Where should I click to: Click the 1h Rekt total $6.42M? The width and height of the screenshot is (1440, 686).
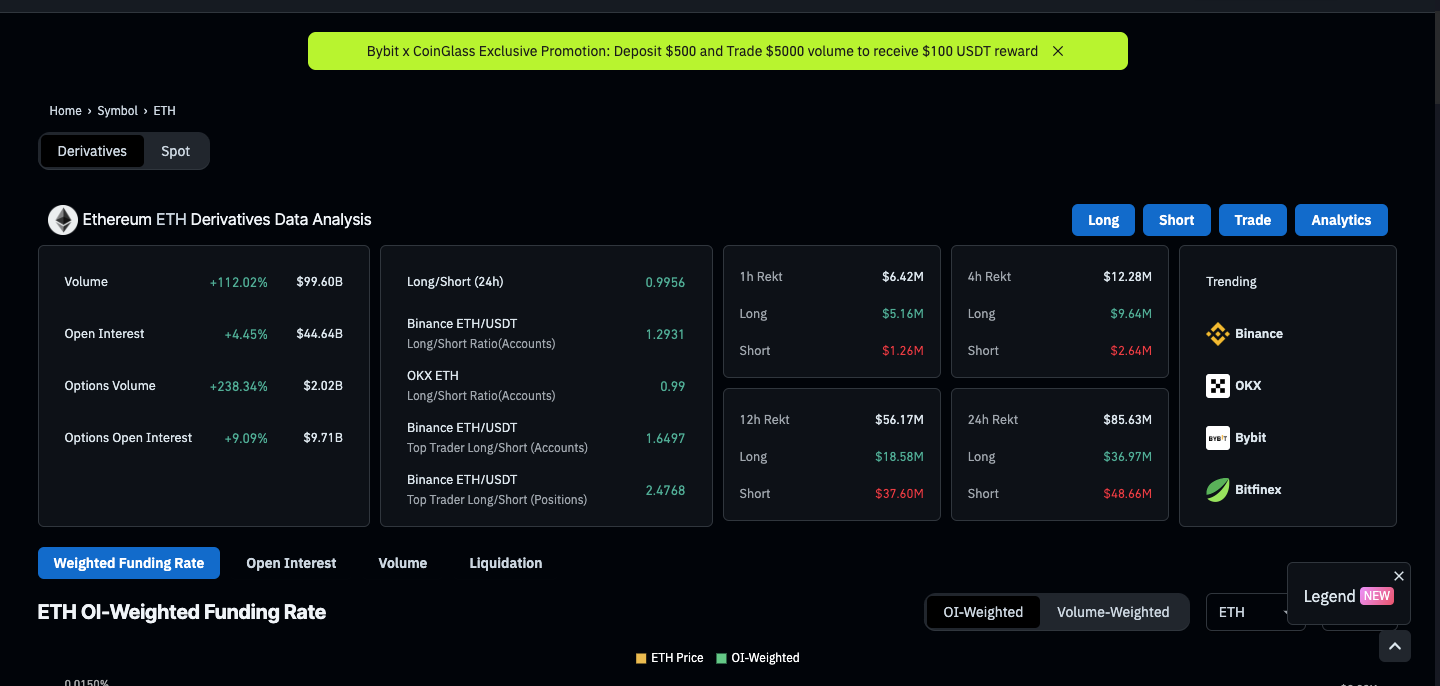[x=902, y=276]
